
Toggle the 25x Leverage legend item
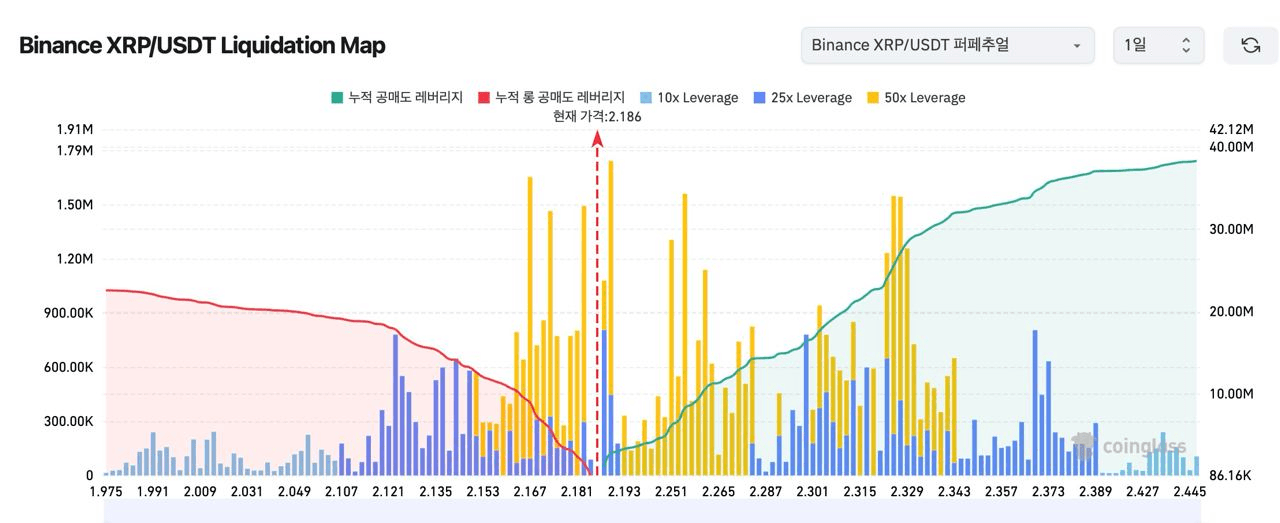[802, 98]
